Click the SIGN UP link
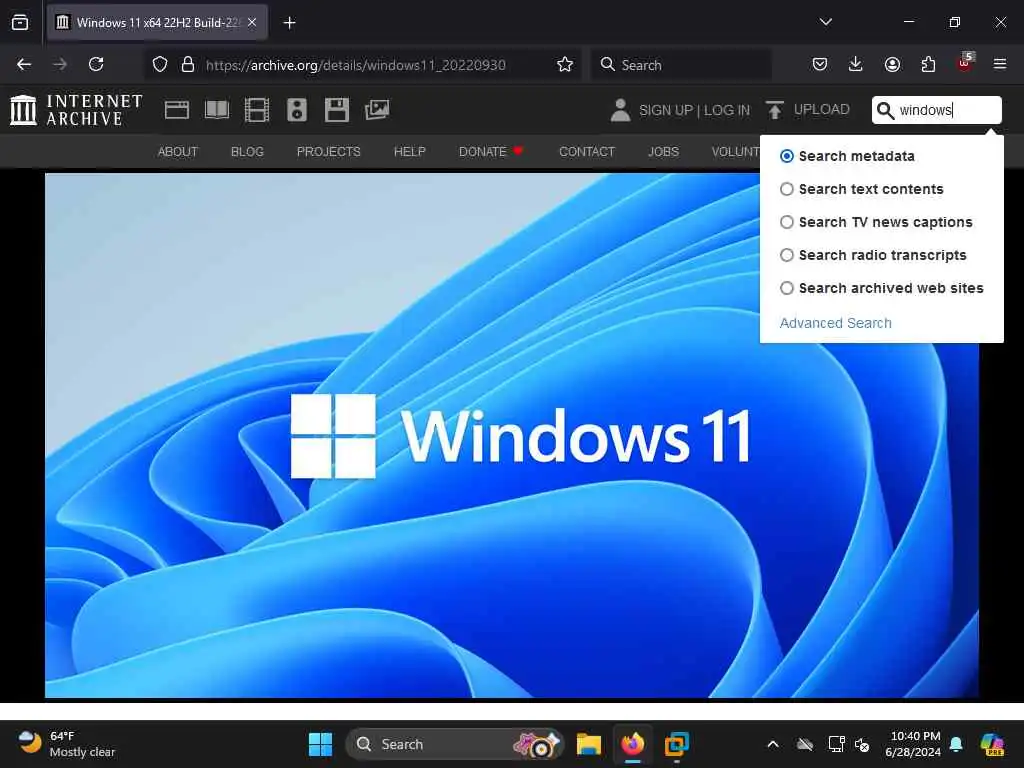The height and width of the screenshot is (768, 1024). pos(666,110)
